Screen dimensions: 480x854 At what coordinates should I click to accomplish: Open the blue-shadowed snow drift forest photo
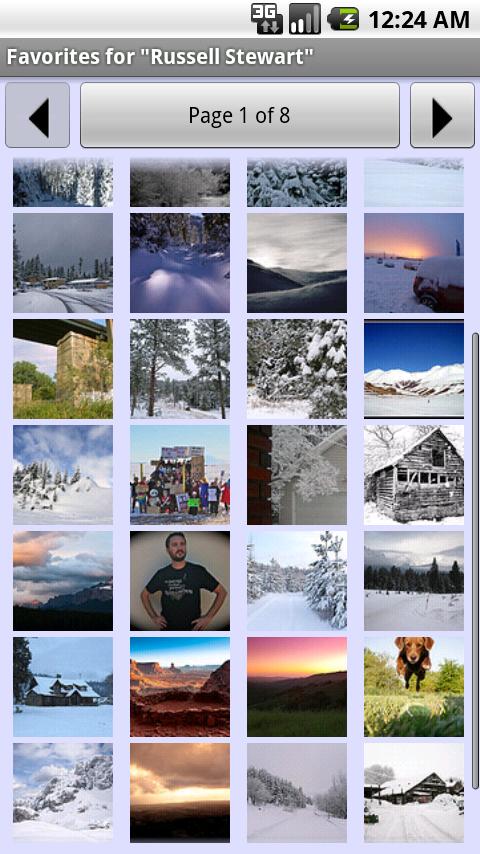[180, 263]
